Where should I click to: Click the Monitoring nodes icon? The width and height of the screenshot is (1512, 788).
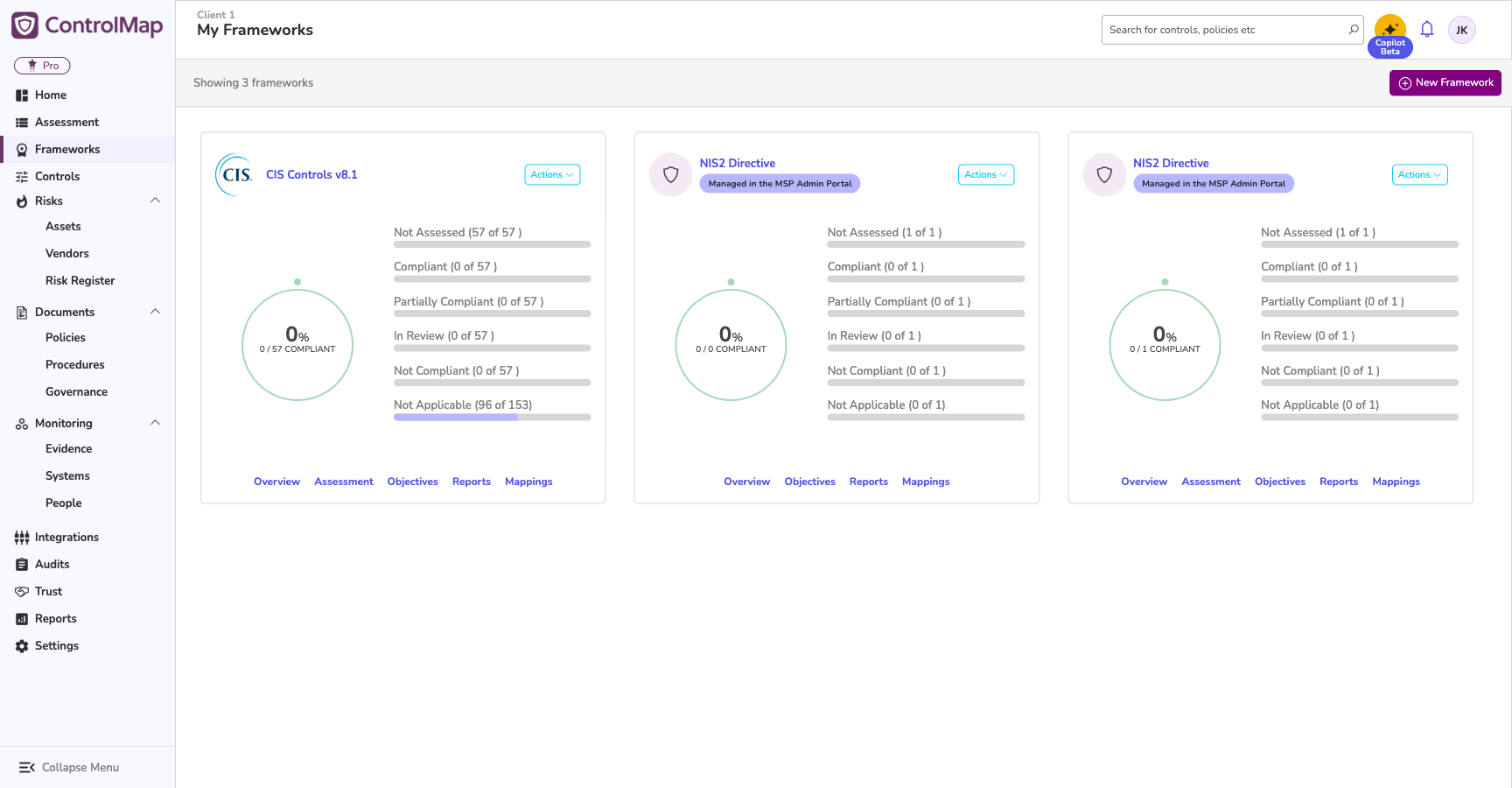(x=22, y=424)
